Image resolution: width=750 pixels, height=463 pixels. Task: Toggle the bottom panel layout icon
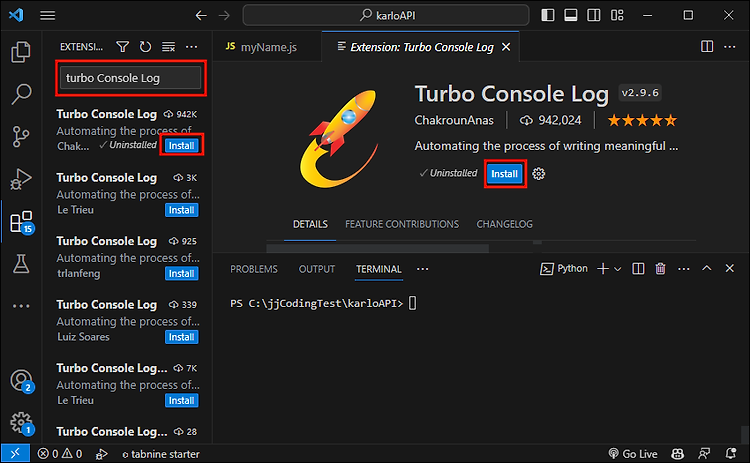571,15
